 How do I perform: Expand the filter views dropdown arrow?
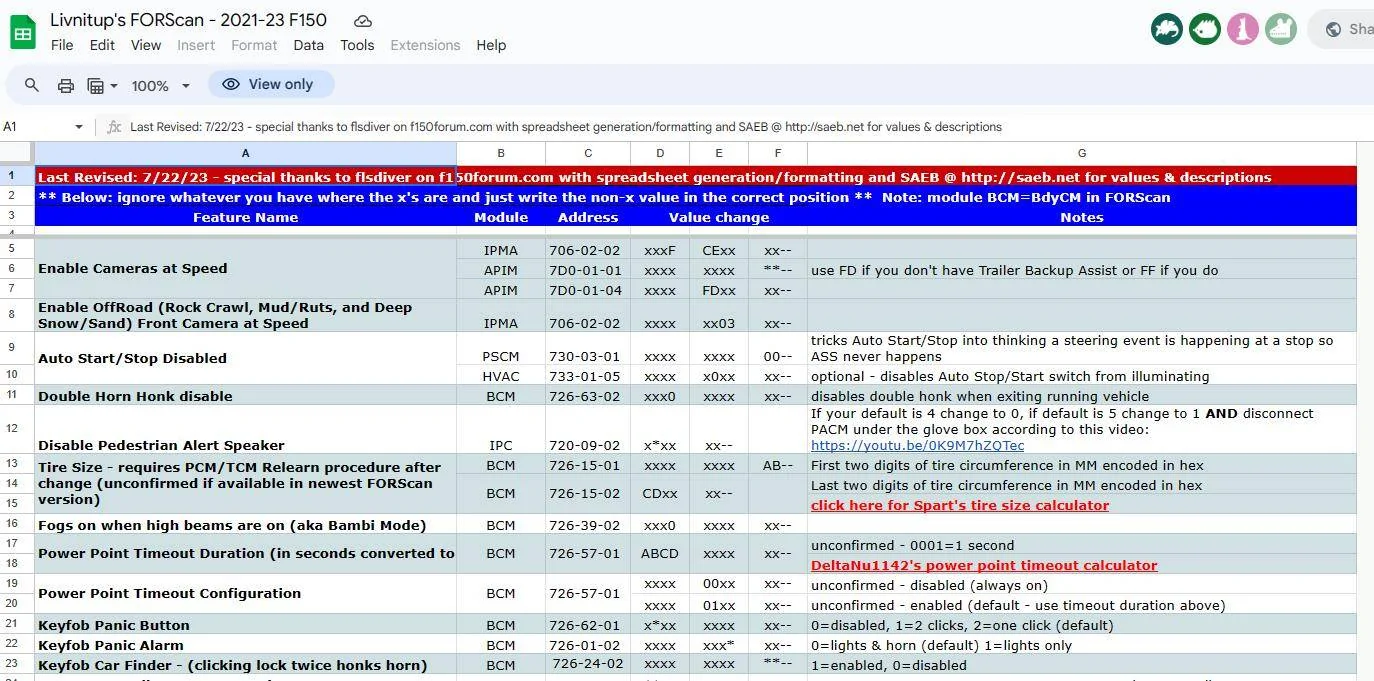click(114, 86)
